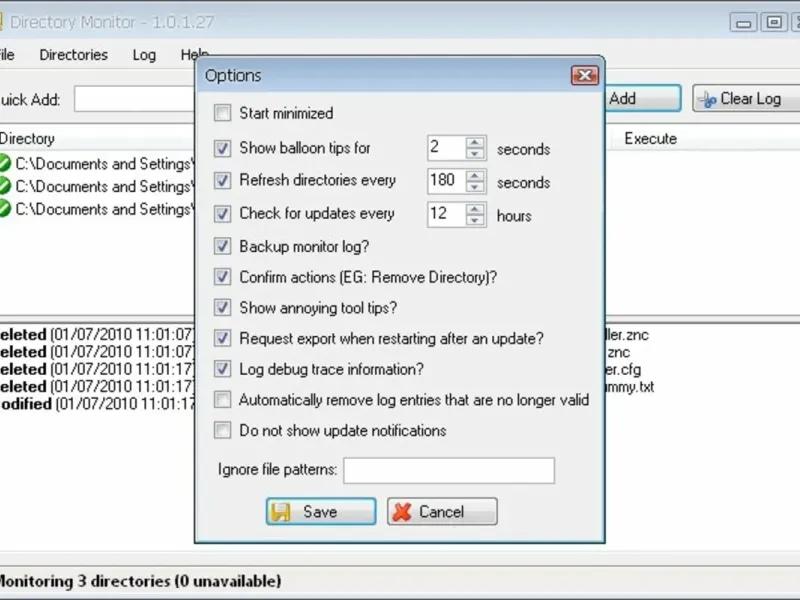Close the Options dialog with red X
This screenshot has width=800, height=600.
585,76
